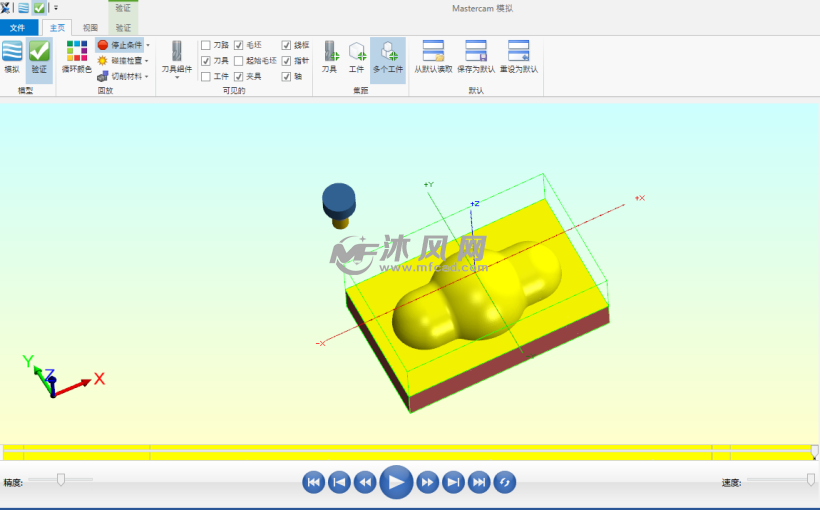Switch to the lower 验证 ribbon tab
This screenshot has height=510, width=820.
click(123, 28)
